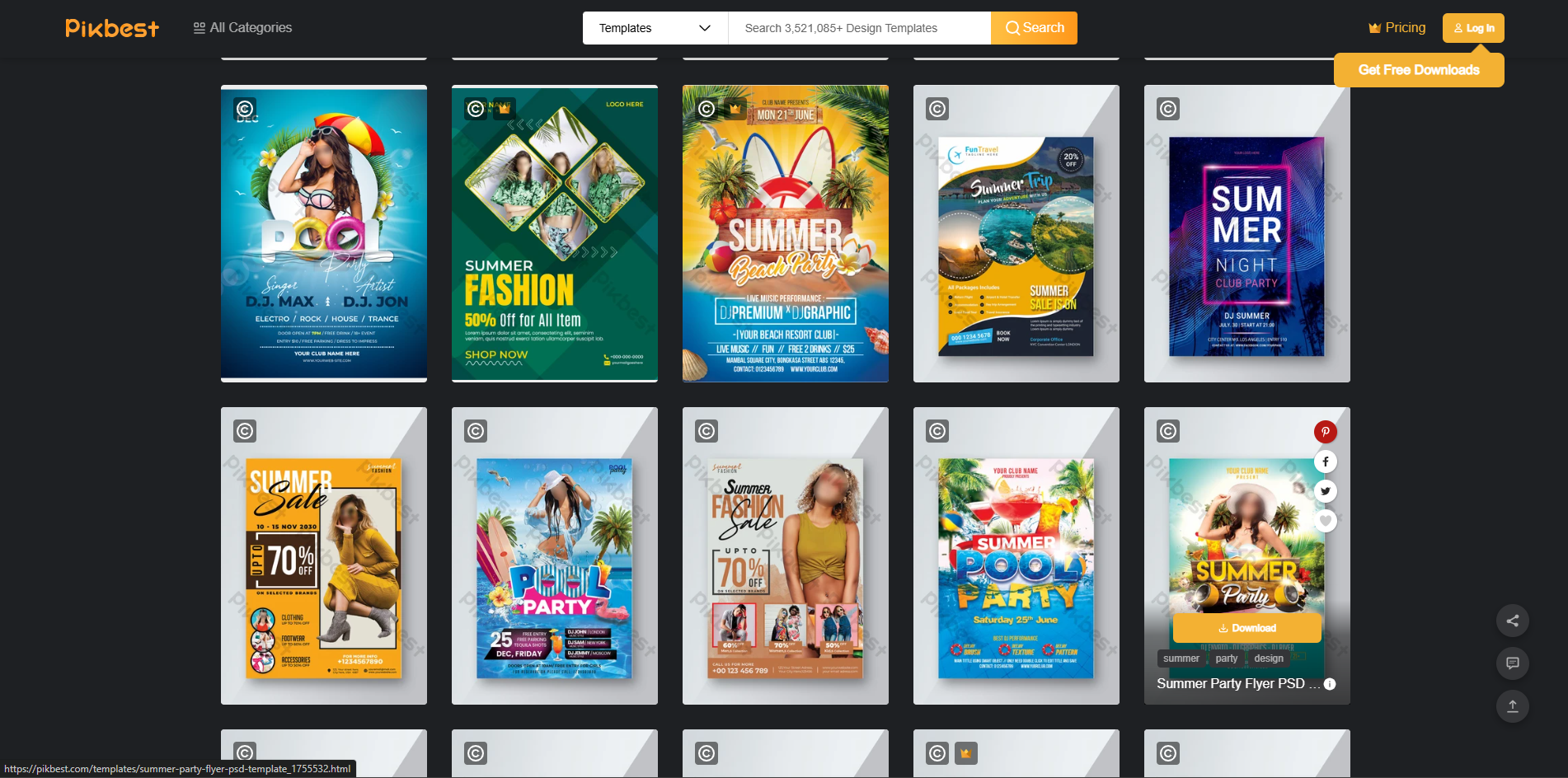The height and width of the screenshot is (778, 1568).
Task: Click the info icon beside Summer Party Flyer title
Action: [1329, 683]
